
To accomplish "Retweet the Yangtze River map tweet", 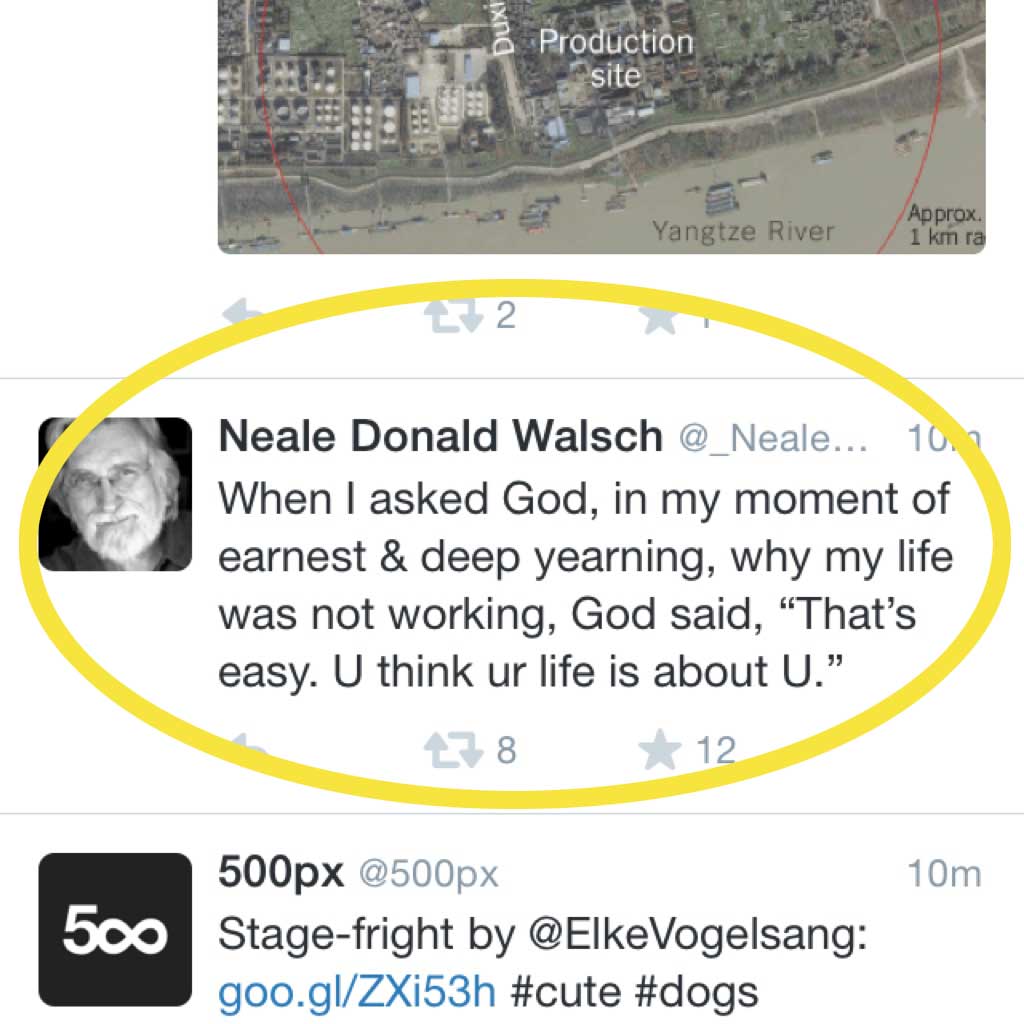I will (x=454, y=316).
